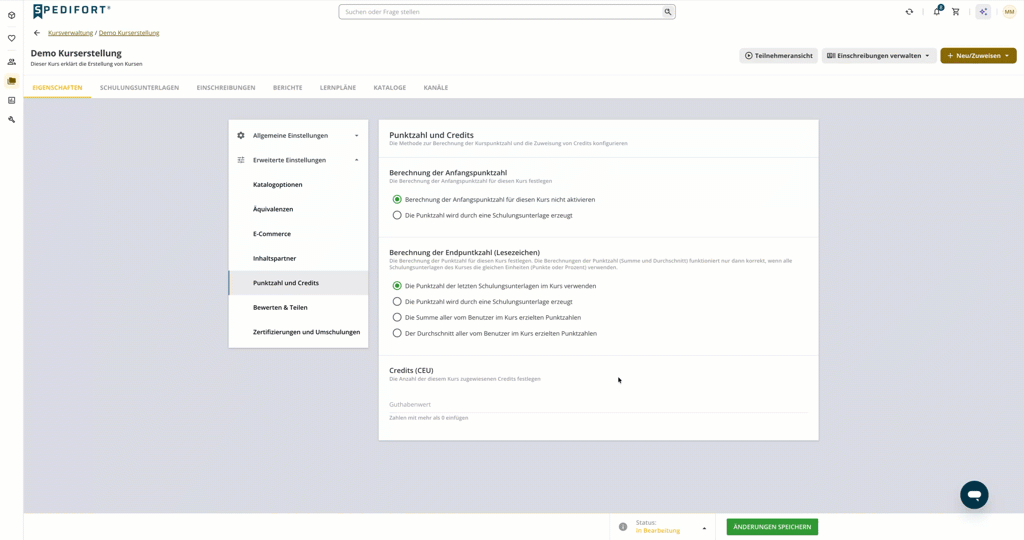Screen dimensions: 1024x540
Task: Open Teilnehmeransicht
Action: (x=778, y=56)
